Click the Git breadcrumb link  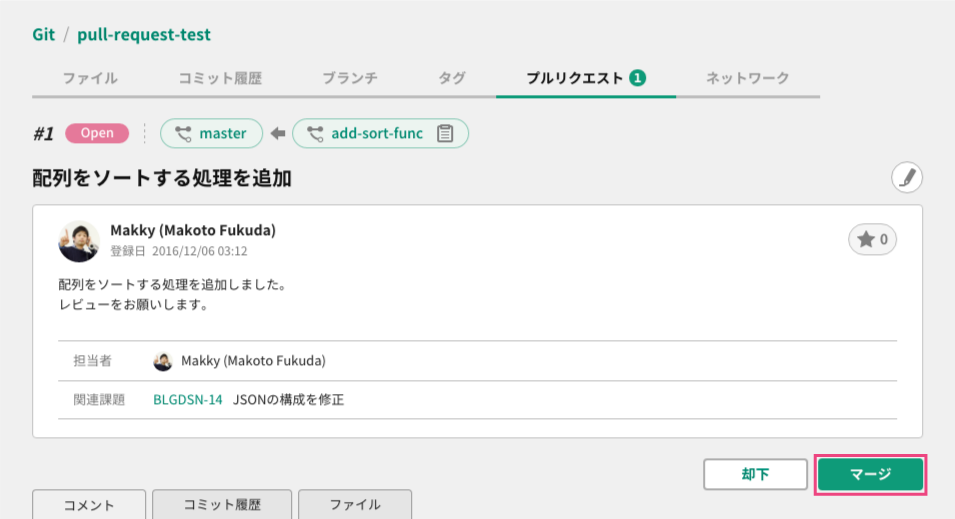click(43, 34)
